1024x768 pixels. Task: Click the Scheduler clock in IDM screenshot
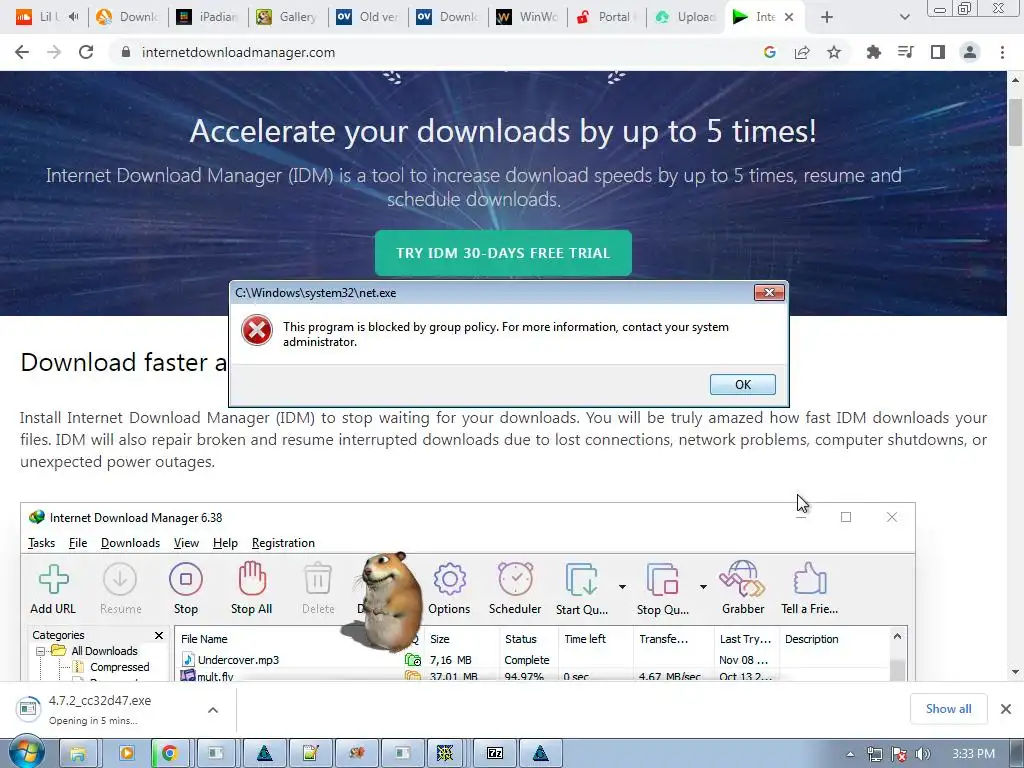(x=515, y=579)
